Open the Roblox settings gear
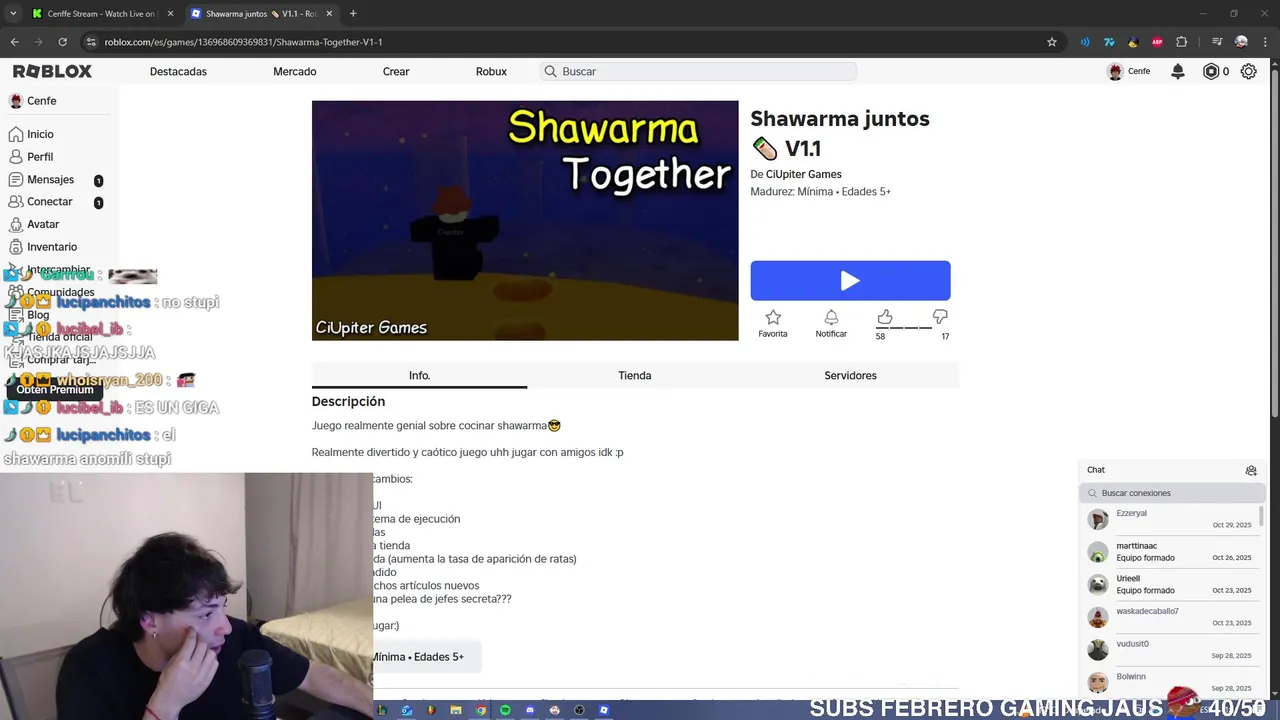Viewport: 1280px width, 720px height. point(1248,71)
